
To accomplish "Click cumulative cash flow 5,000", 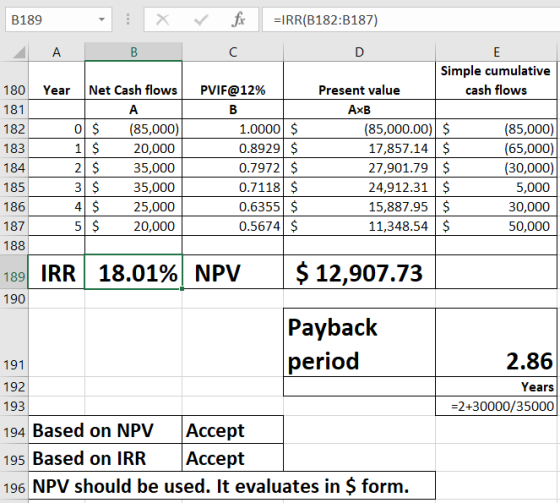I will click(496, 187).
